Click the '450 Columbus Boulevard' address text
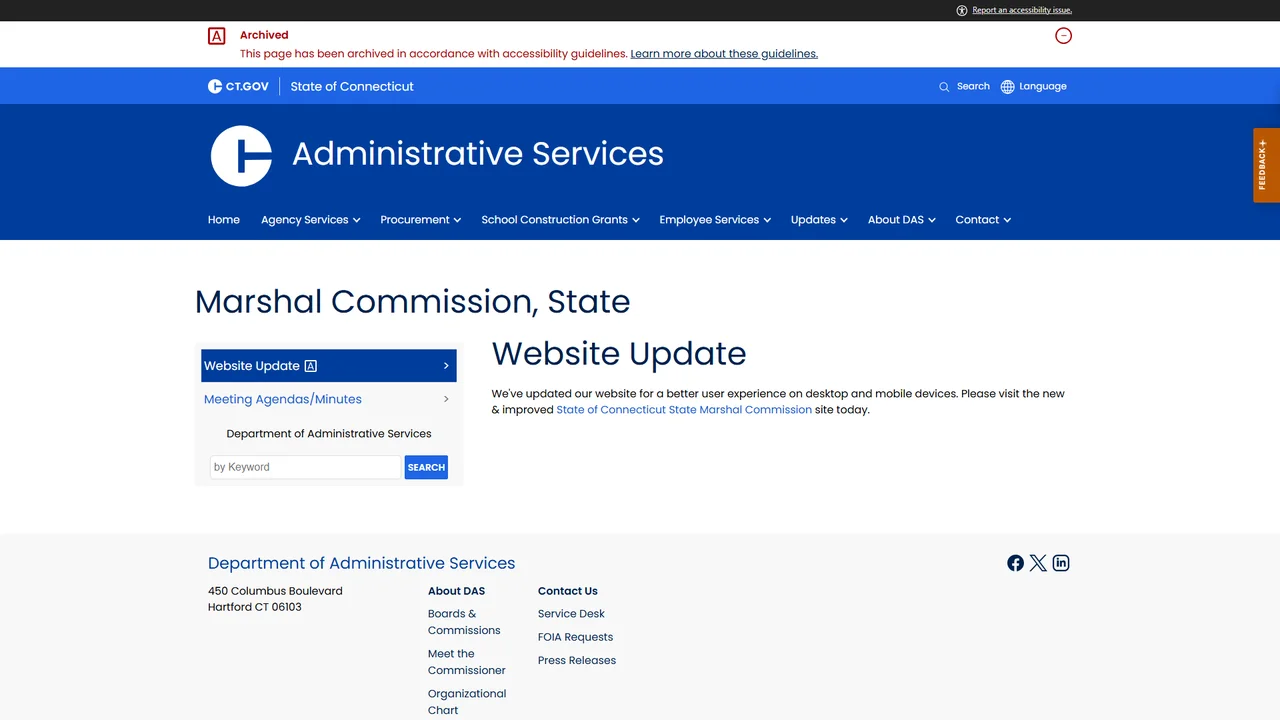This screenshot has height=720, width=1280. point(275,591)
